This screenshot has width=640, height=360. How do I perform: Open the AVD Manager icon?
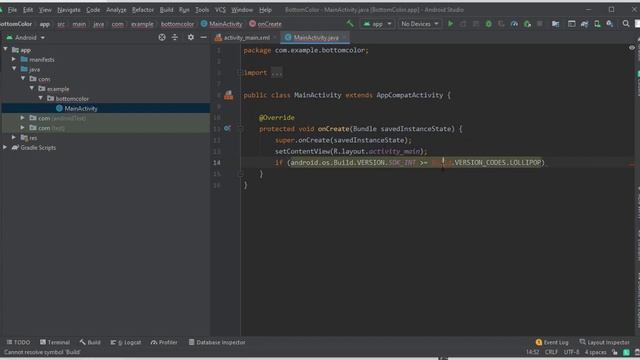(x=597, y=24)
